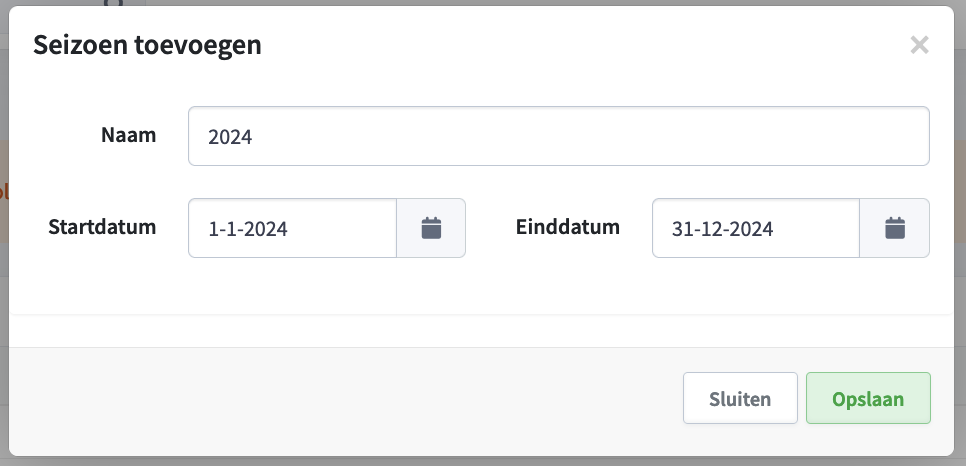The image size is (966, 466).
Task: Close the Seizoen toevoegen dialog with X
Action: click(x=919, y=45)
